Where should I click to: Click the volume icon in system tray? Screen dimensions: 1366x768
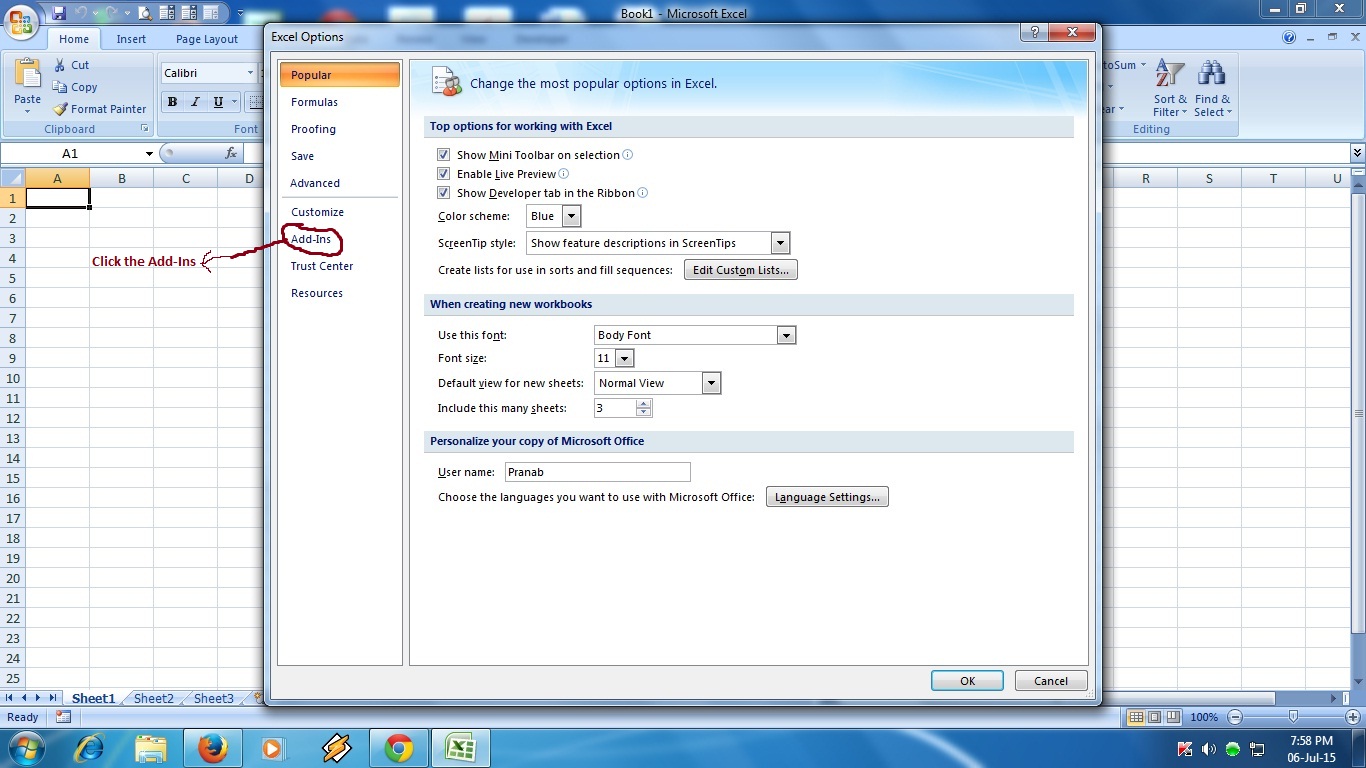[x=1209, y=749]
